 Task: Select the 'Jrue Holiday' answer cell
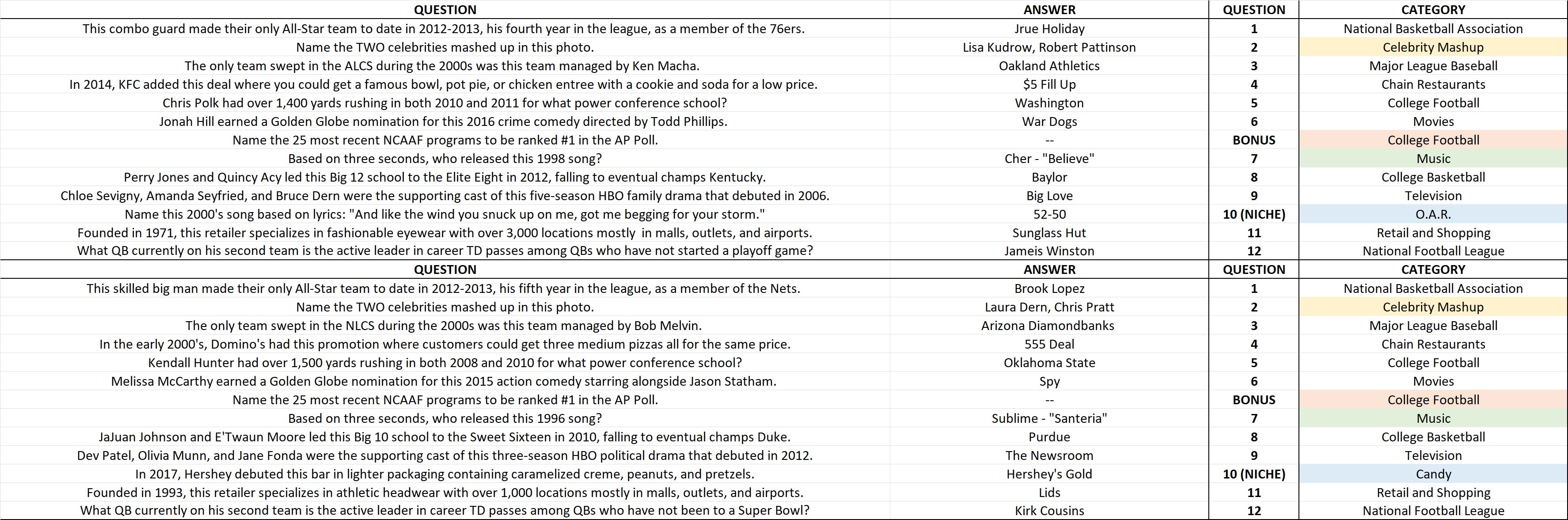1049,29
